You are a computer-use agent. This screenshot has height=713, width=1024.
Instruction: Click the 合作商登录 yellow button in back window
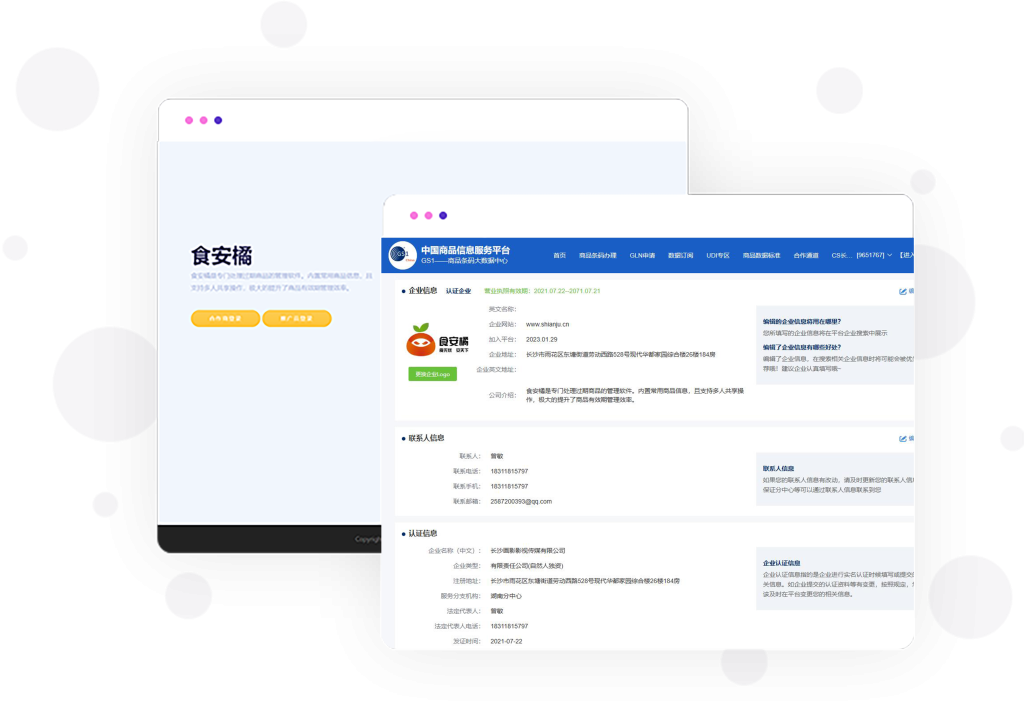click(225, 319)
